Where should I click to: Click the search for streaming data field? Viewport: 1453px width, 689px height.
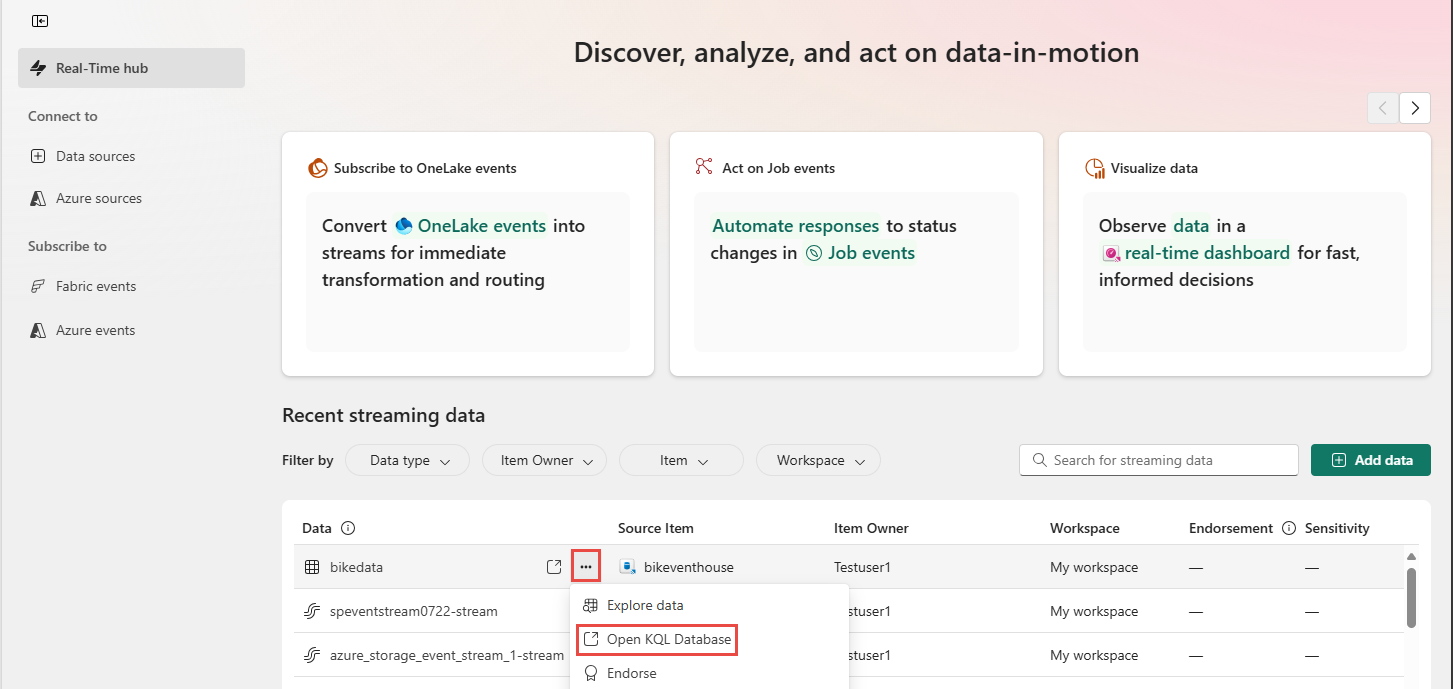1158,460
